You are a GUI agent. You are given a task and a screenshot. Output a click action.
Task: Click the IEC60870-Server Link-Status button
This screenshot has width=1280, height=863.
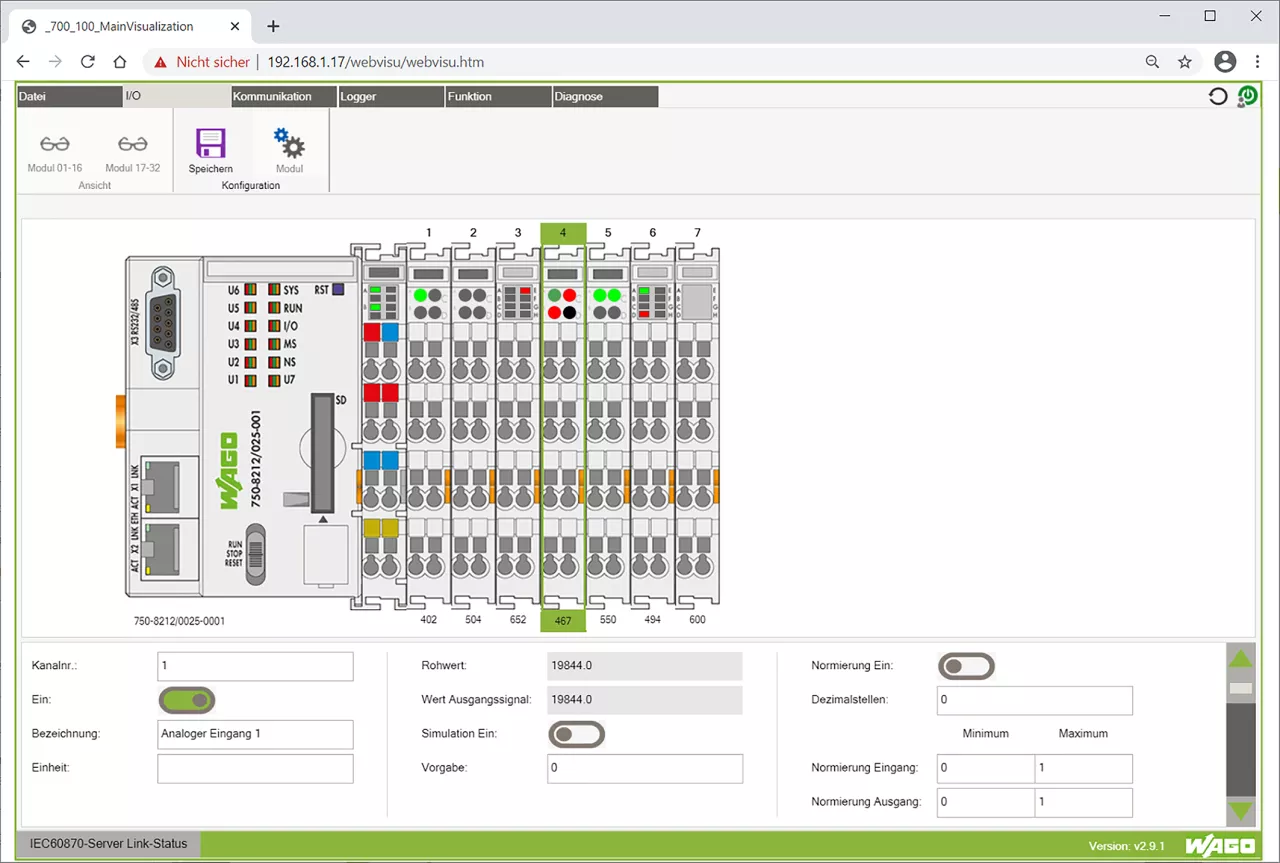tap(108, 844)
